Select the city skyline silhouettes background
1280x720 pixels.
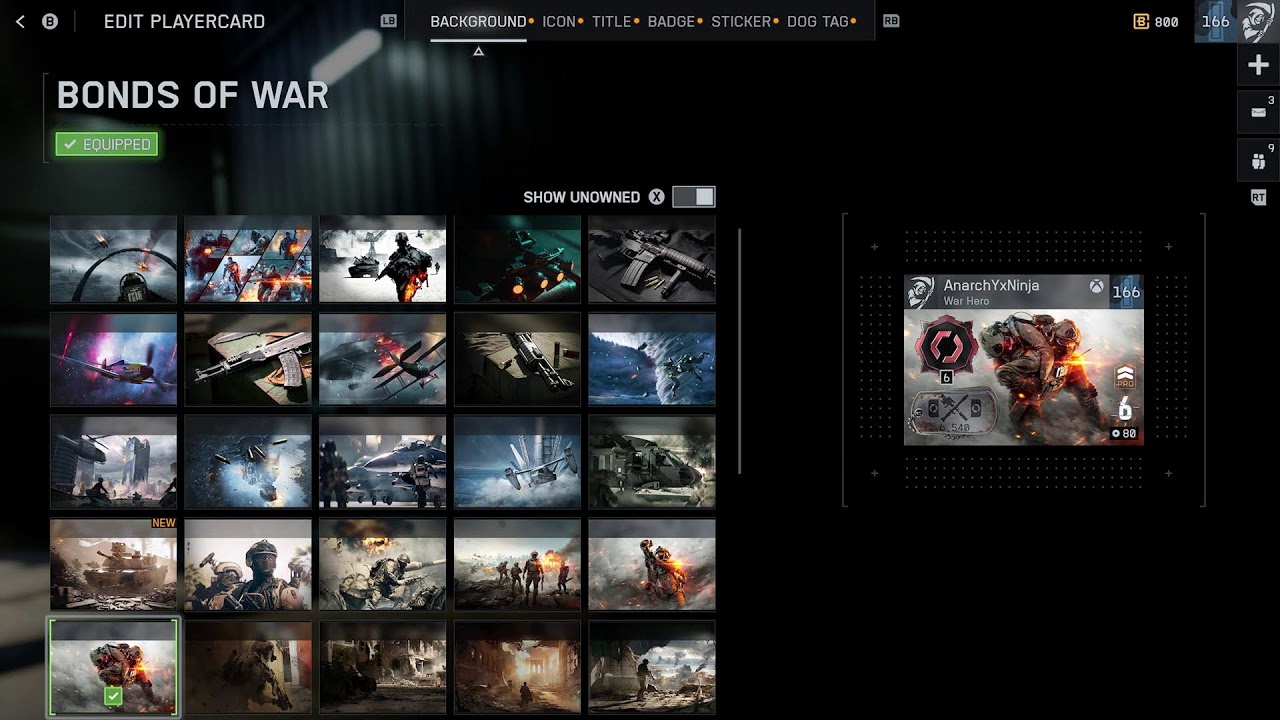(x=113, y=462)
